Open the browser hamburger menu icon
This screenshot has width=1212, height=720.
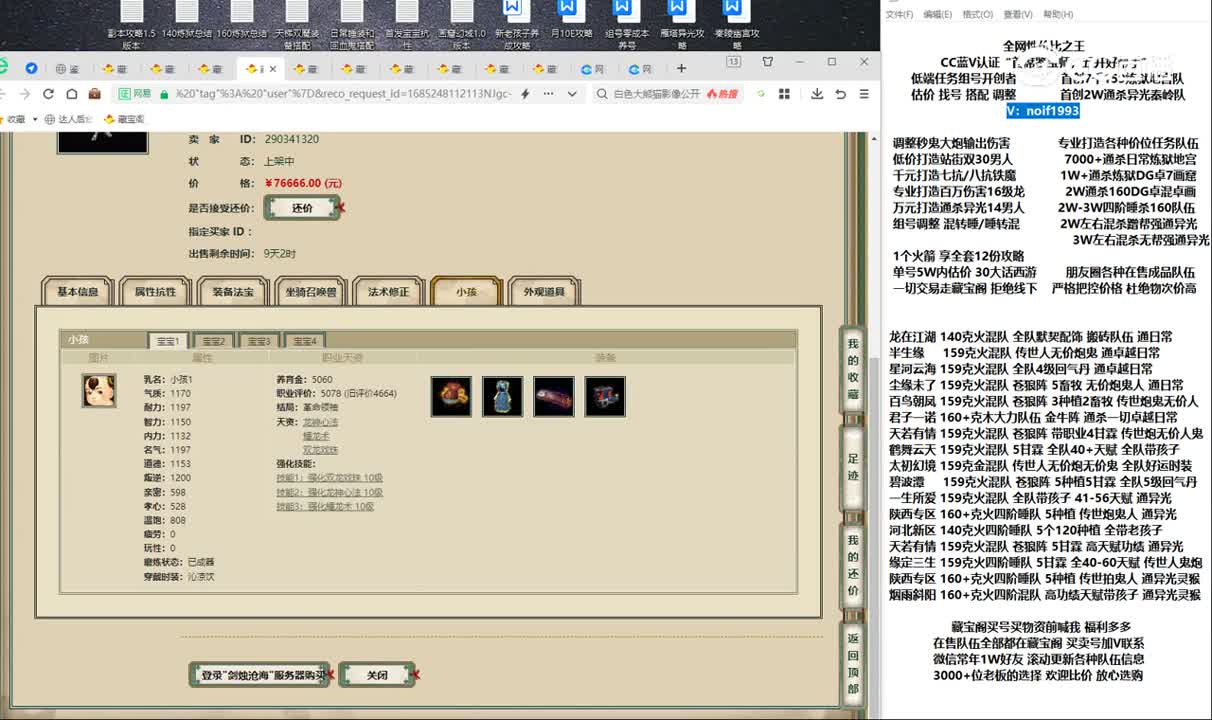coord(864,93)
